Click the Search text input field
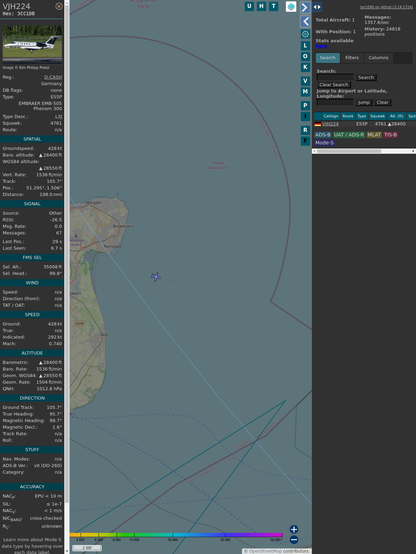The image size is (416, 554). click(335, 77)
